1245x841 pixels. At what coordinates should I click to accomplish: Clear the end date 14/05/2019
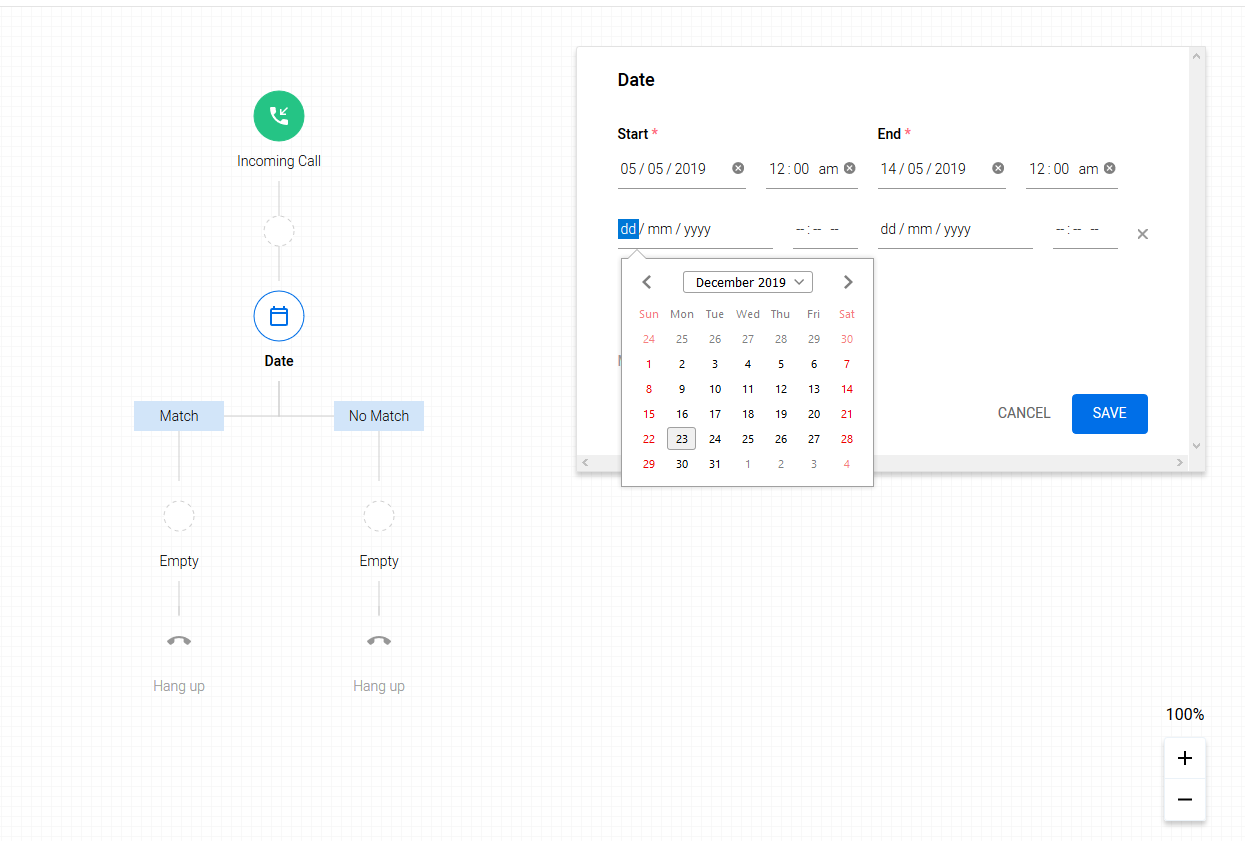[998, 168]
